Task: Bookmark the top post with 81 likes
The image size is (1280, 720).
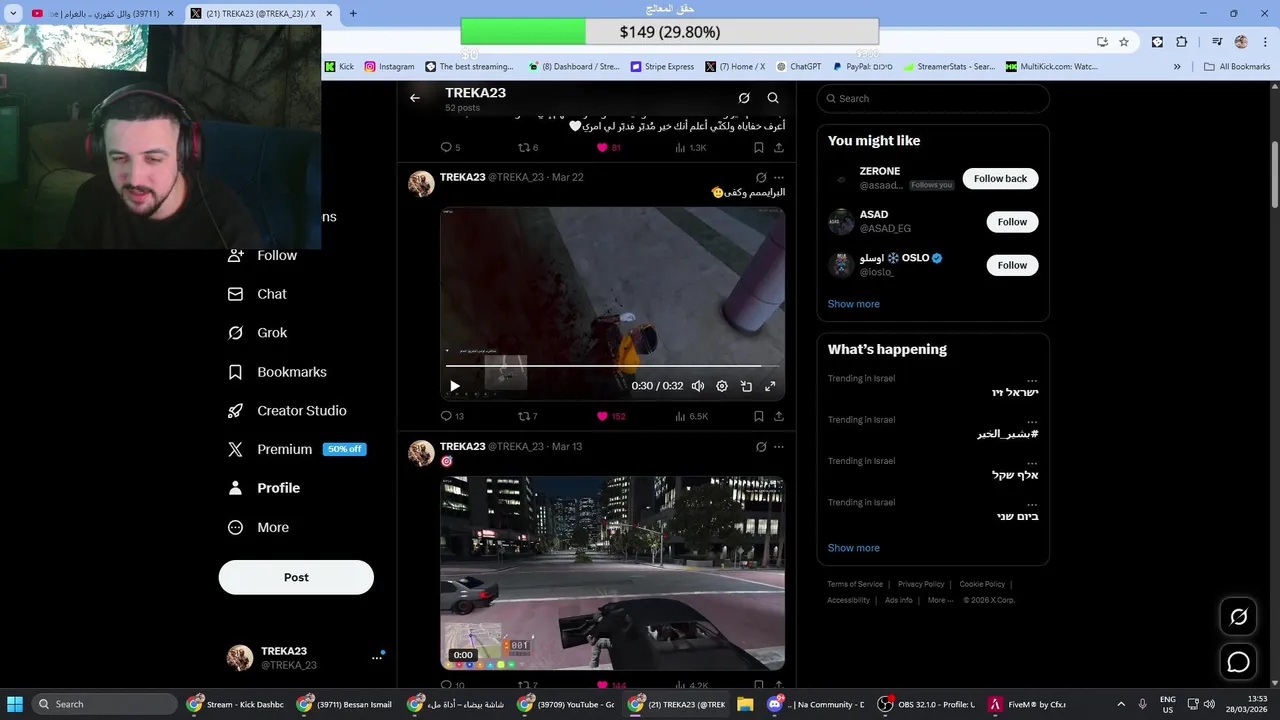Action: (x=759, y=147)
